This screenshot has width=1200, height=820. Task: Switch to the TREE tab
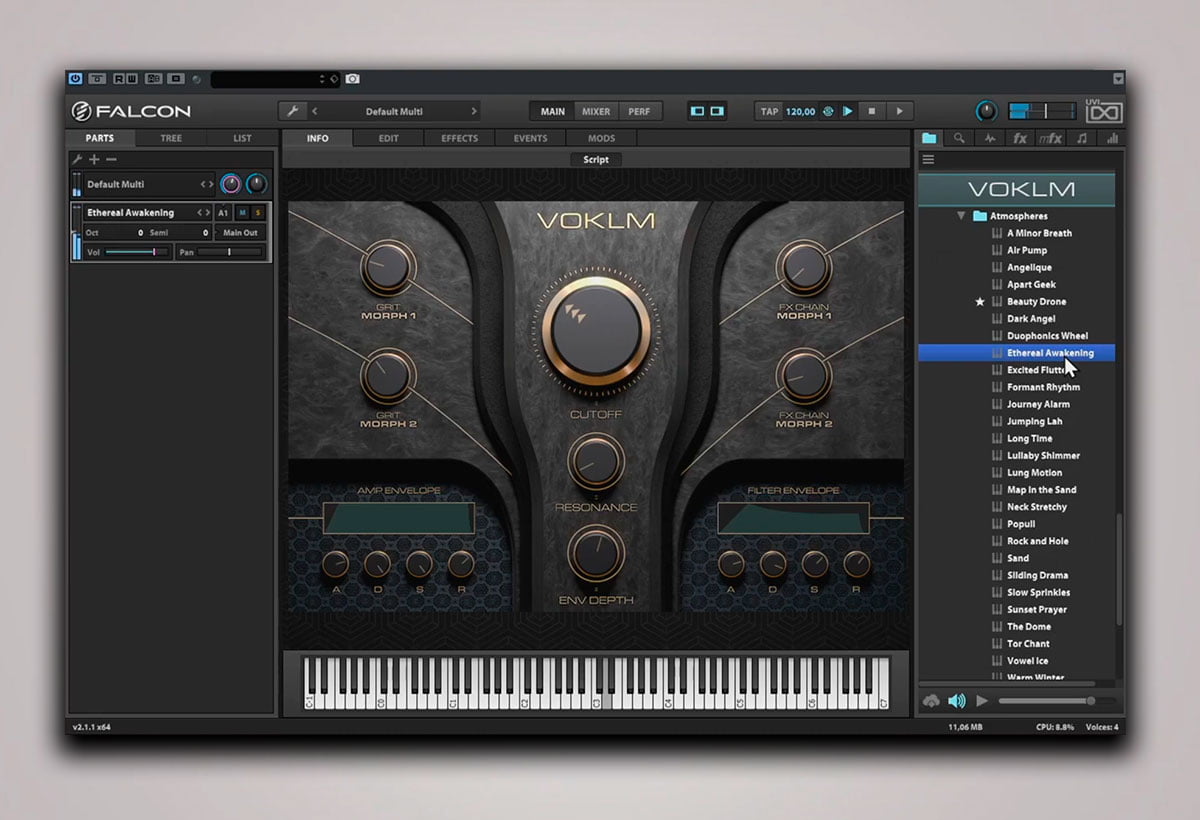point(171,138)
